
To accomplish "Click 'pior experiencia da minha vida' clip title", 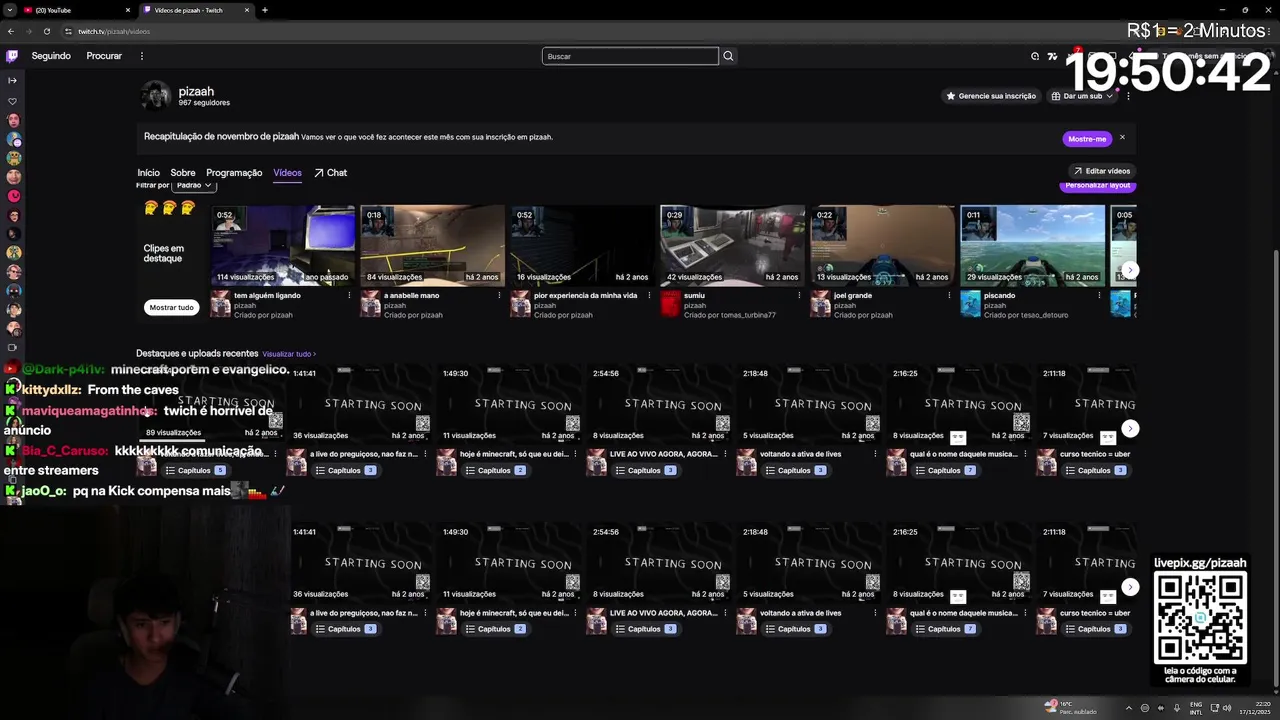I will coord(585,296).
